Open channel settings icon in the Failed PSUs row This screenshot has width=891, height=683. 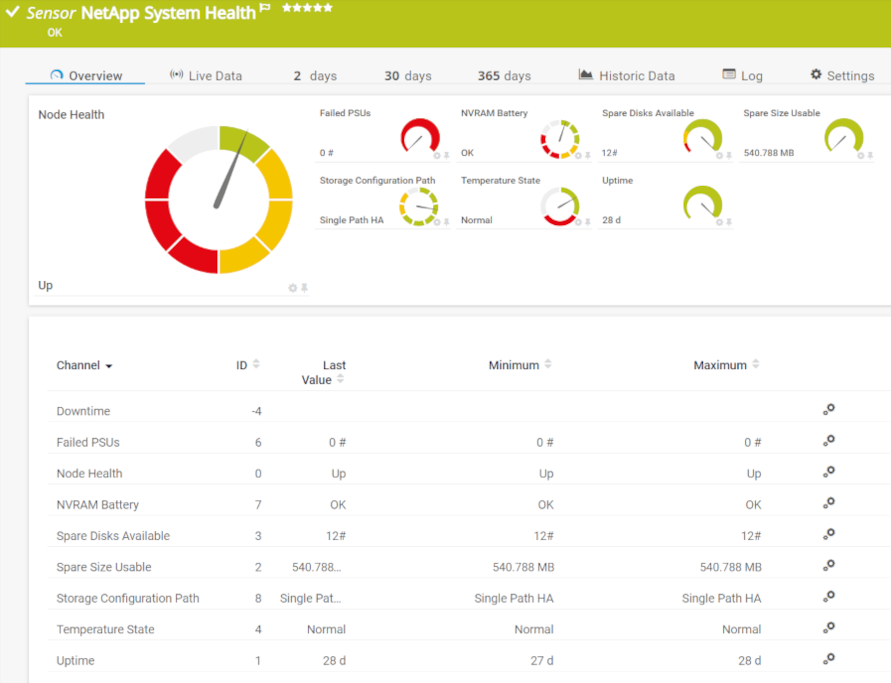pyautogui.click(x=828, y=441)
